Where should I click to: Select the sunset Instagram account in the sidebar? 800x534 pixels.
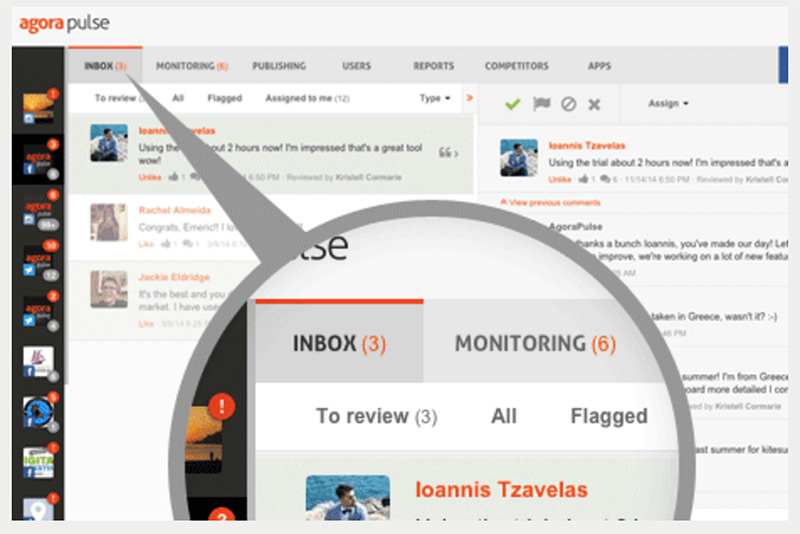tap(39, 108)
